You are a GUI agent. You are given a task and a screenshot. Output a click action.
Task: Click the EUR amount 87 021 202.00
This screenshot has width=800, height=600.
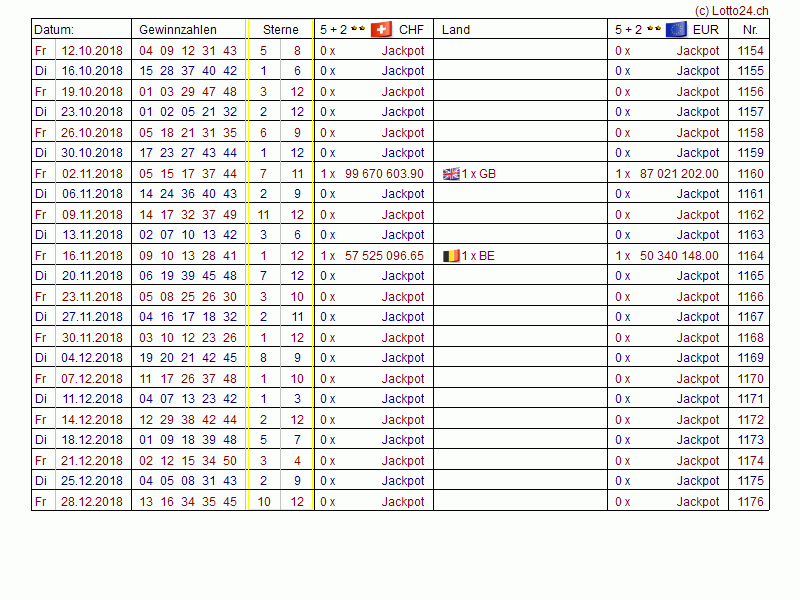click(680, 174)
